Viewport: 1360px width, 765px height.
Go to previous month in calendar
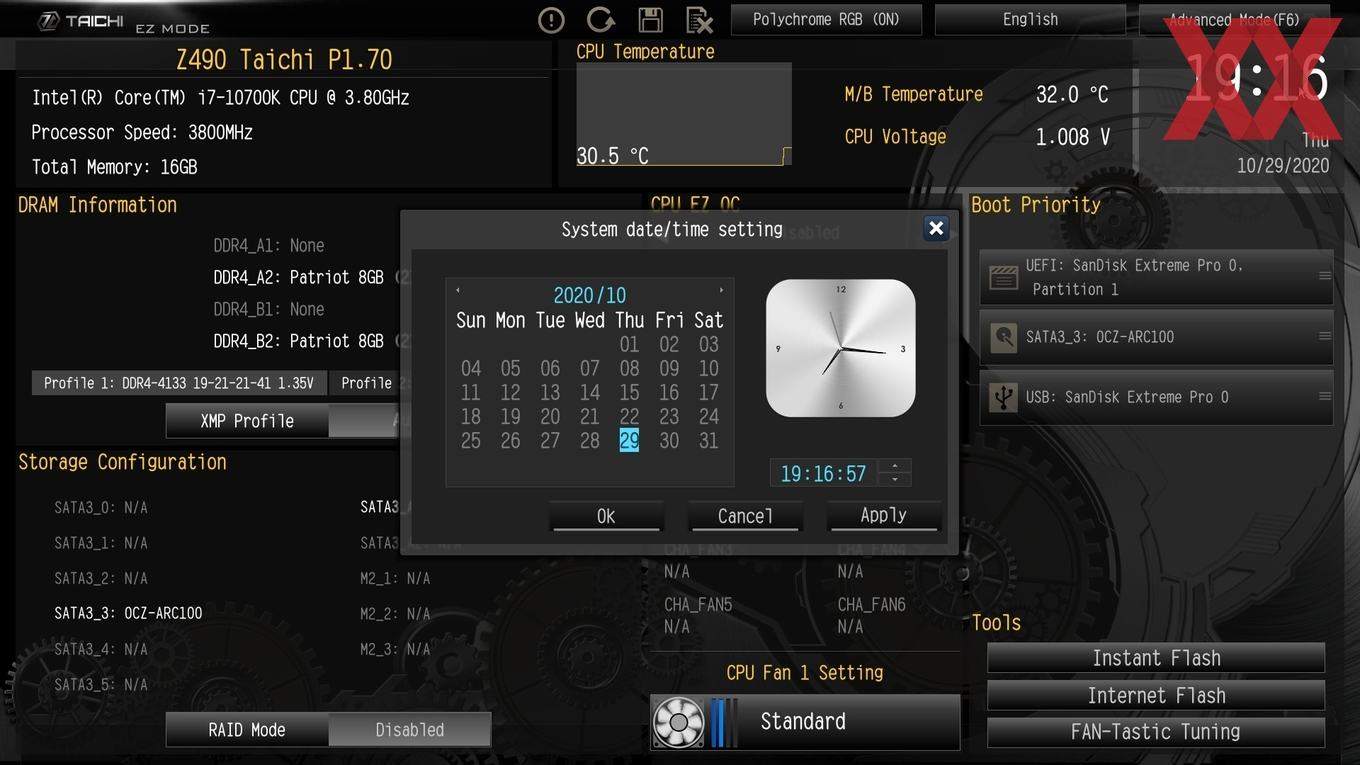(x=458, y=290)
